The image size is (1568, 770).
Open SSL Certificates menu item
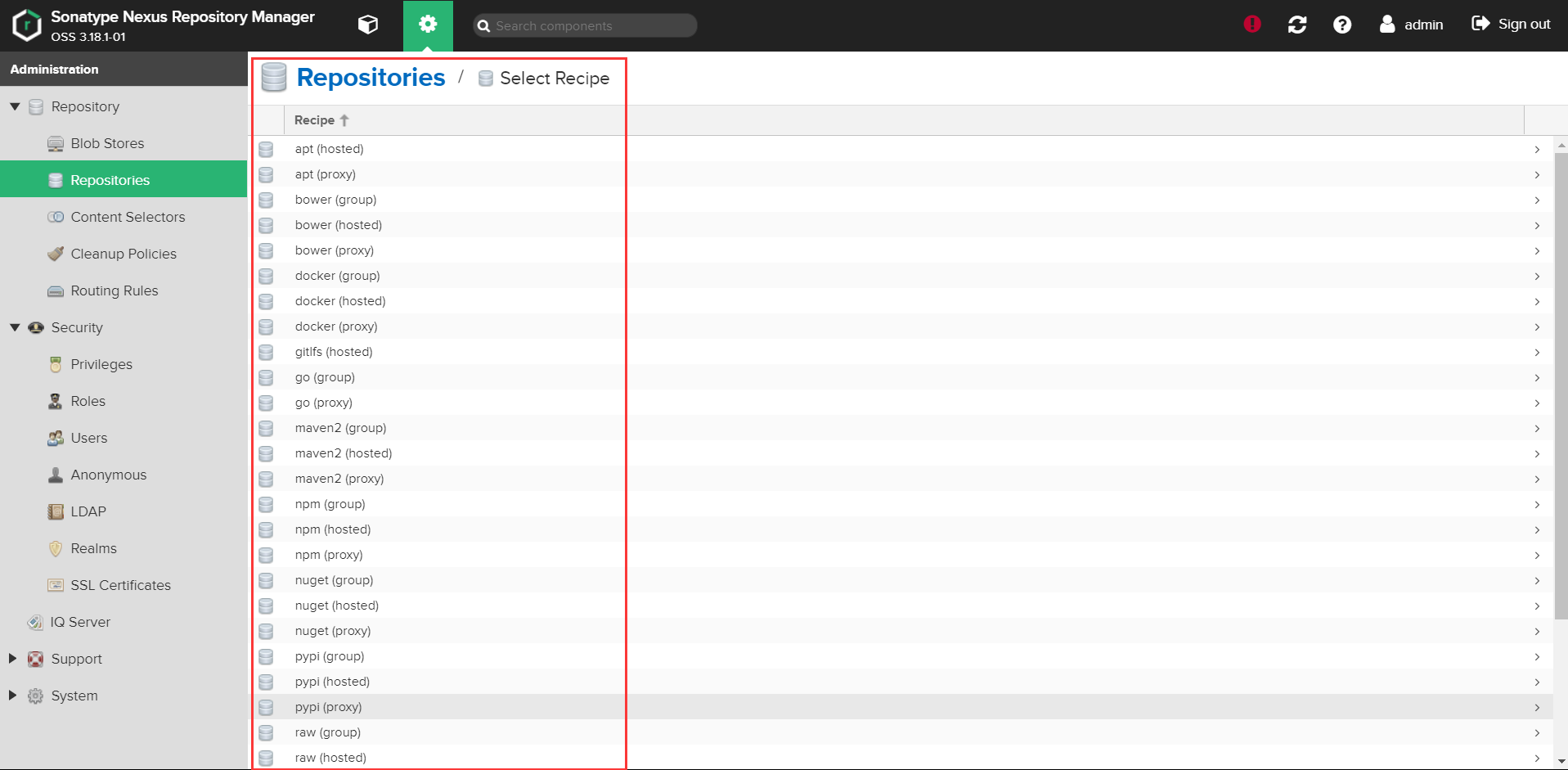click(124, 585)
